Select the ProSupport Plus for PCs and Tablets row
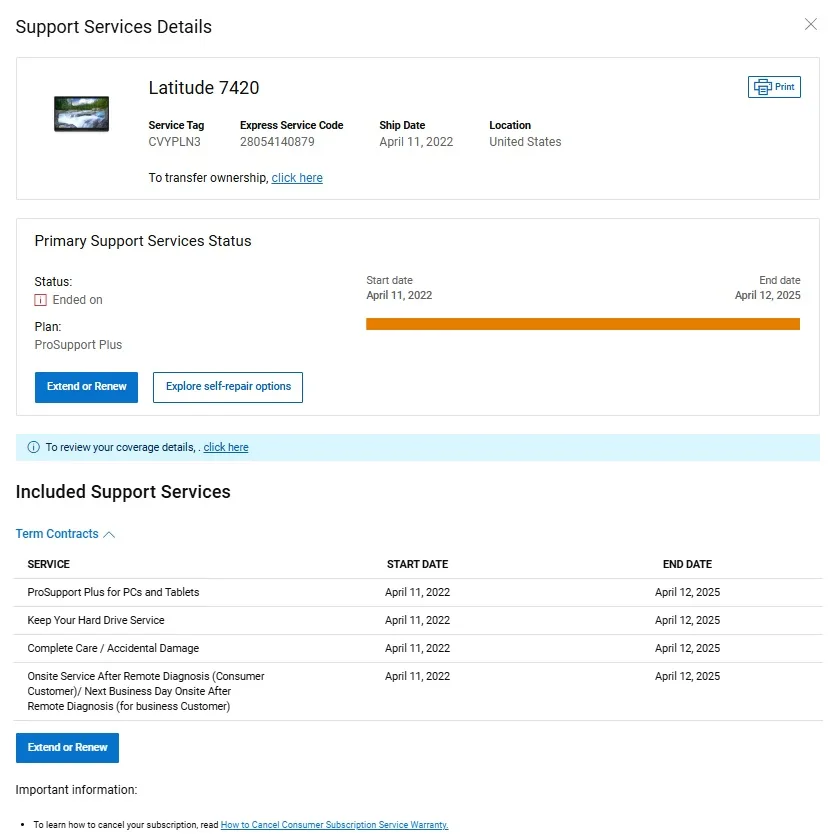The image size is (834, 834). [113, 593]
